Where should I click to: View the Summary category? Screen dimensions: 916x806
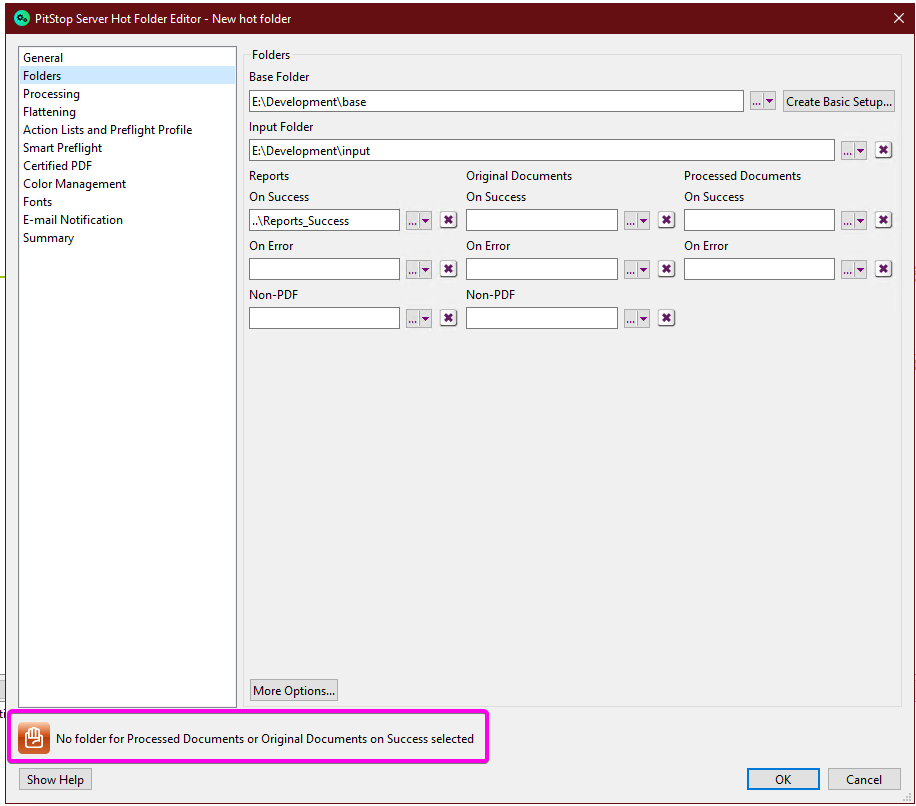pyautogui.click(x=127, y=238)
